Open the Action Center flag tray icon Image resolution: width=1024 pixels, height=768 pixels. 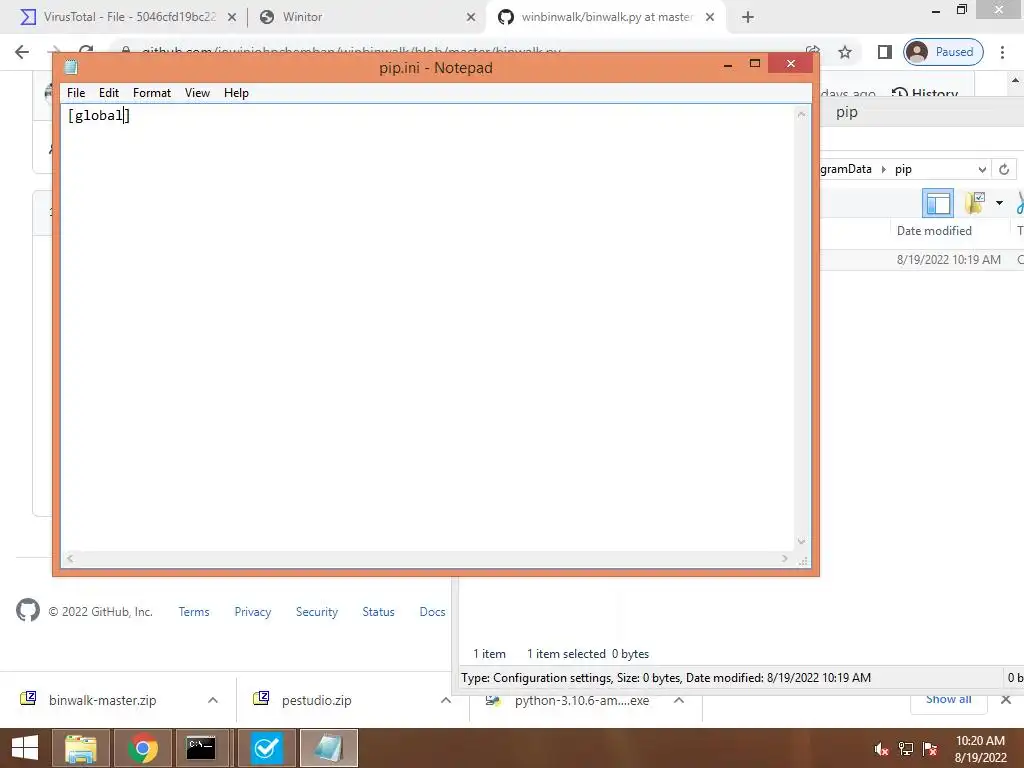pyautogui.click(x=930, y=749)
